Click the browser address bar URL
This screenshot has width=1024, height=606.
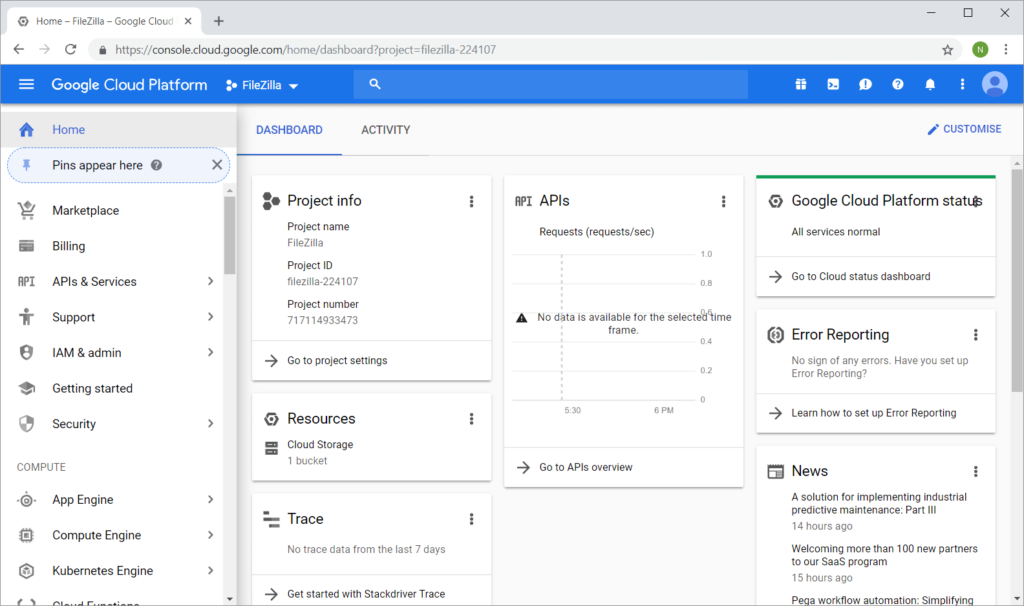pyautogui.click(x=306, y=50)
